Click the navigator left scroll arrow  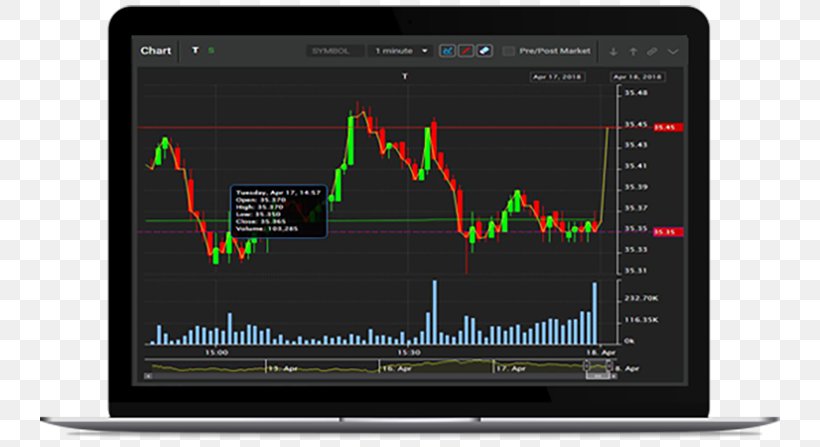pos(148,376)
